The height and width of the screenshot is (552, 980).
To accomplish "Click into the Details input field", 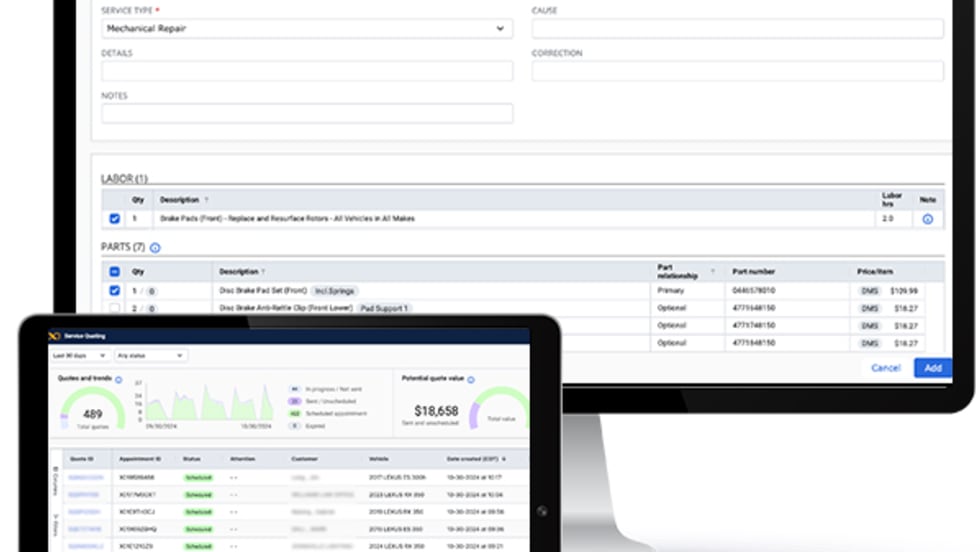I will pos(307,71).
